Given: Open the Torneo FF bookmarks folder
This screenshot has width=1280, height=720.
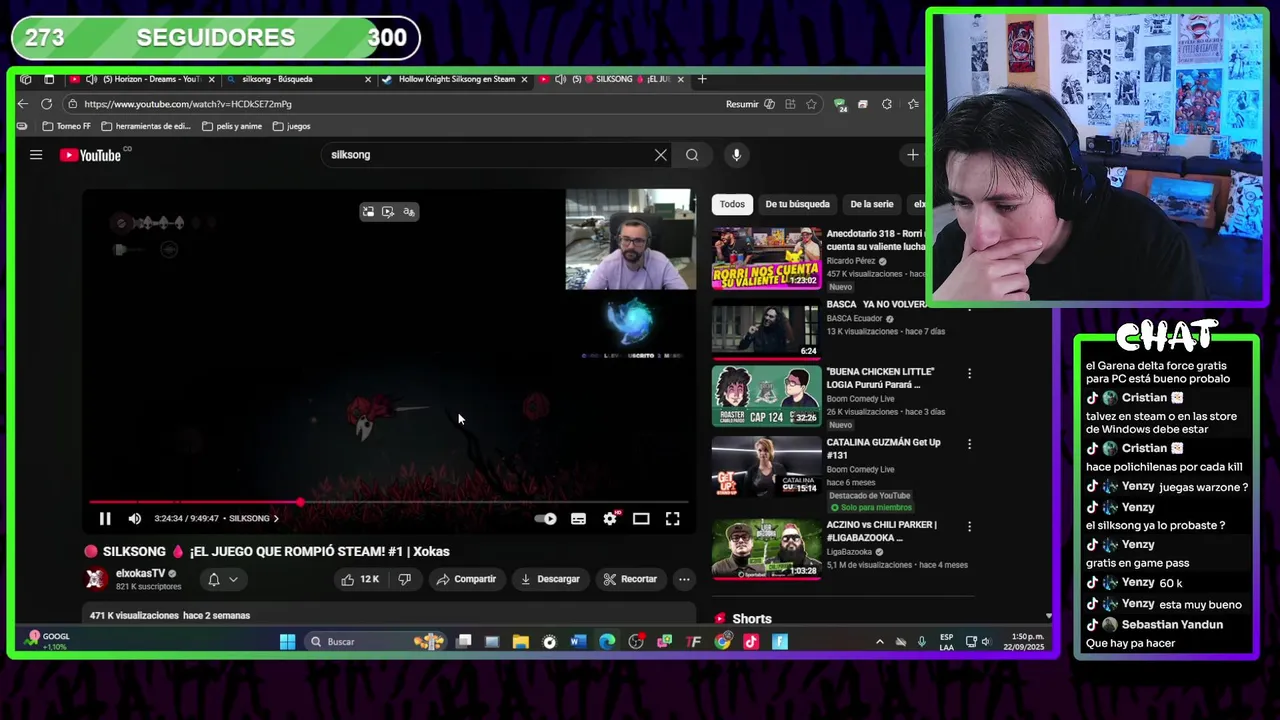Looking at the screenshot, I should pos(66,126).
